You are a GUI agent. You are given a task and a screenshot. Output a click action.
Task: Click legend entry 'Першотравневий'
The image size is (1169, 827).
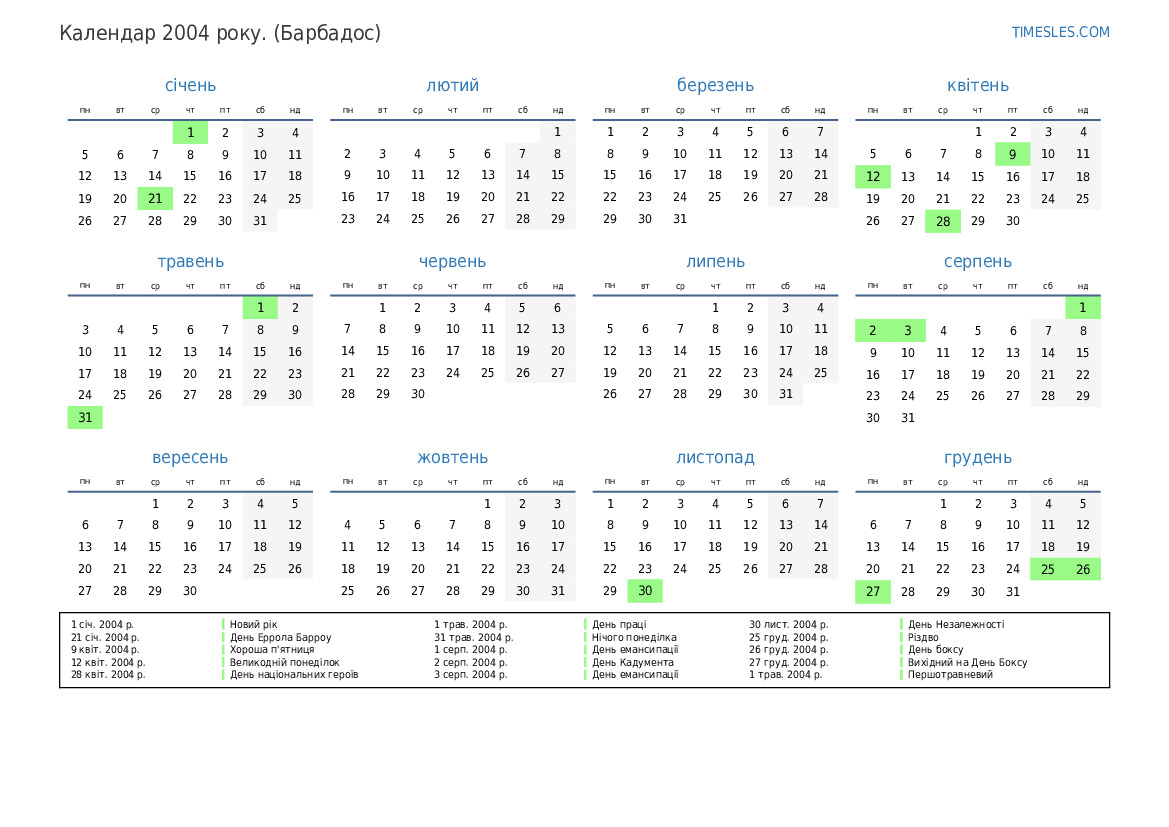950,674
